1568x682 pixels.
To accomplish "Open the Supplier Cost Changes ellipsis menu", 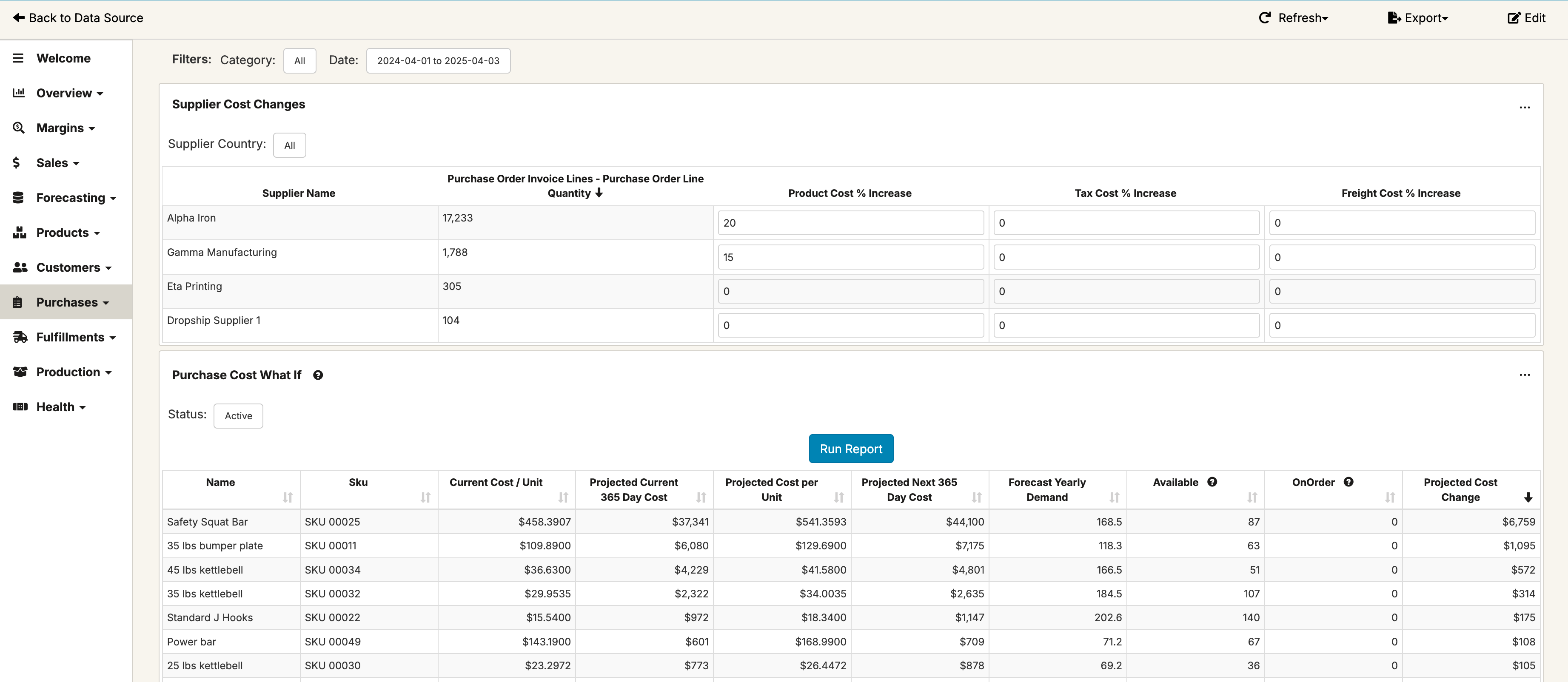I will [x=1524, y=107].
